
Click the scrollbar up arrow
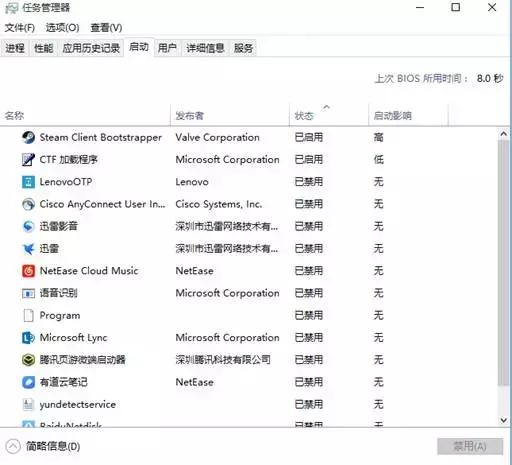click(504, 134)
